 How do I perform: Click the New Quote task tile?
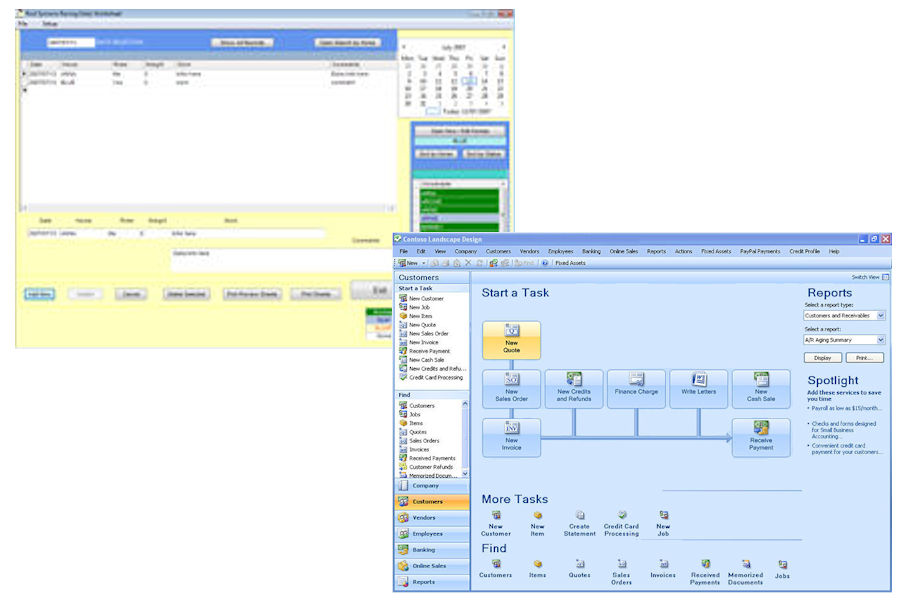pyautogui.click(x=511, y=340)
